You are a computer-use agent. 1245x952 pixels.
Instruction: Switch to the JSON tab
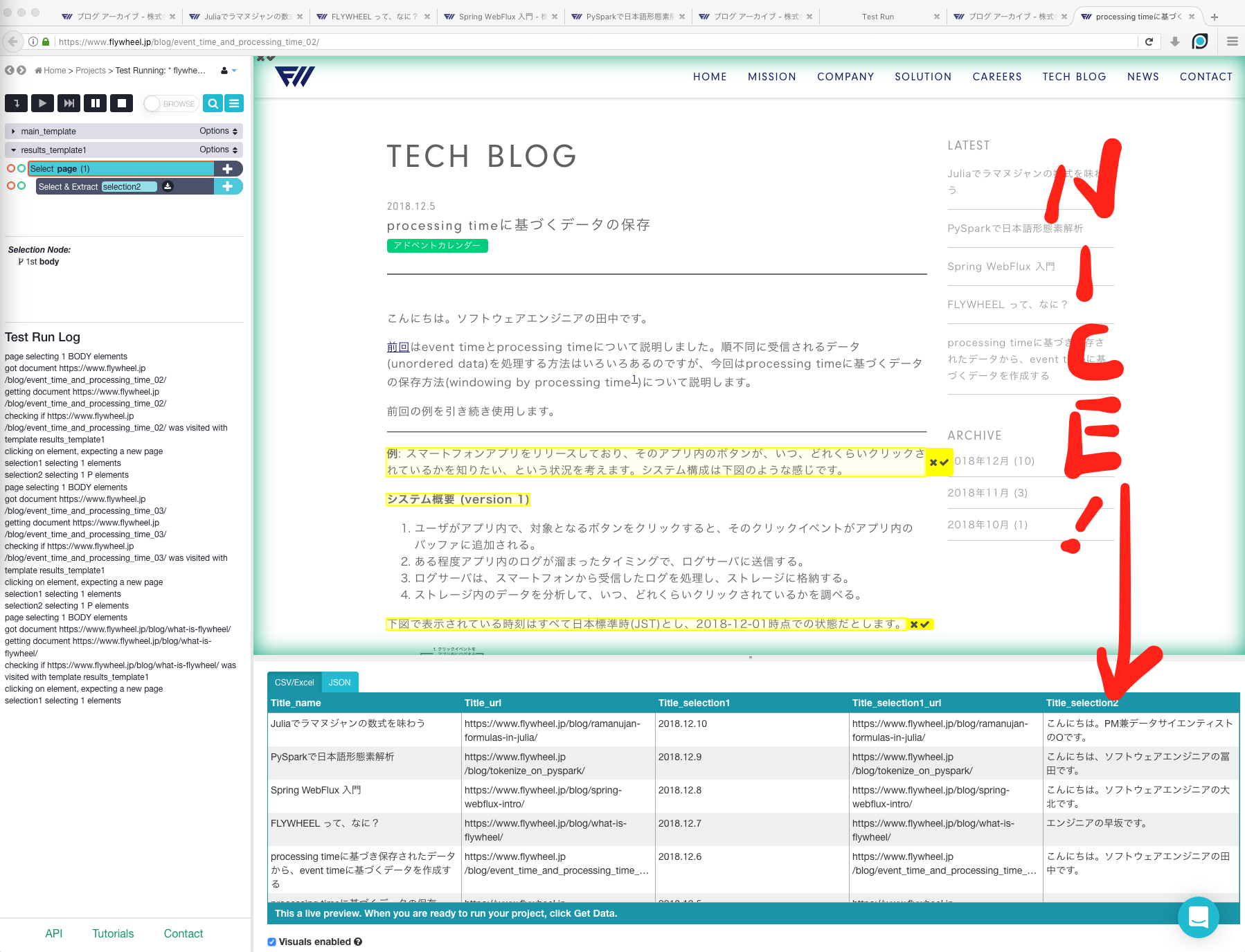click(339, 682)
